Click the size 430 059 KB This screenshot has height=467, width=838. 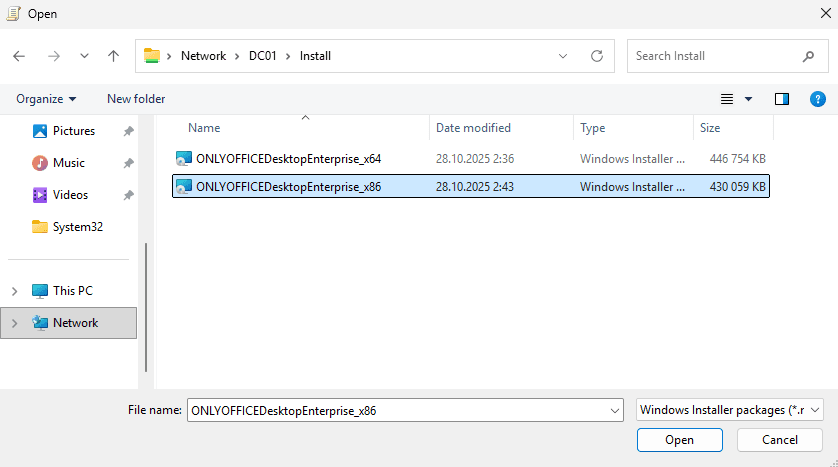738,186
